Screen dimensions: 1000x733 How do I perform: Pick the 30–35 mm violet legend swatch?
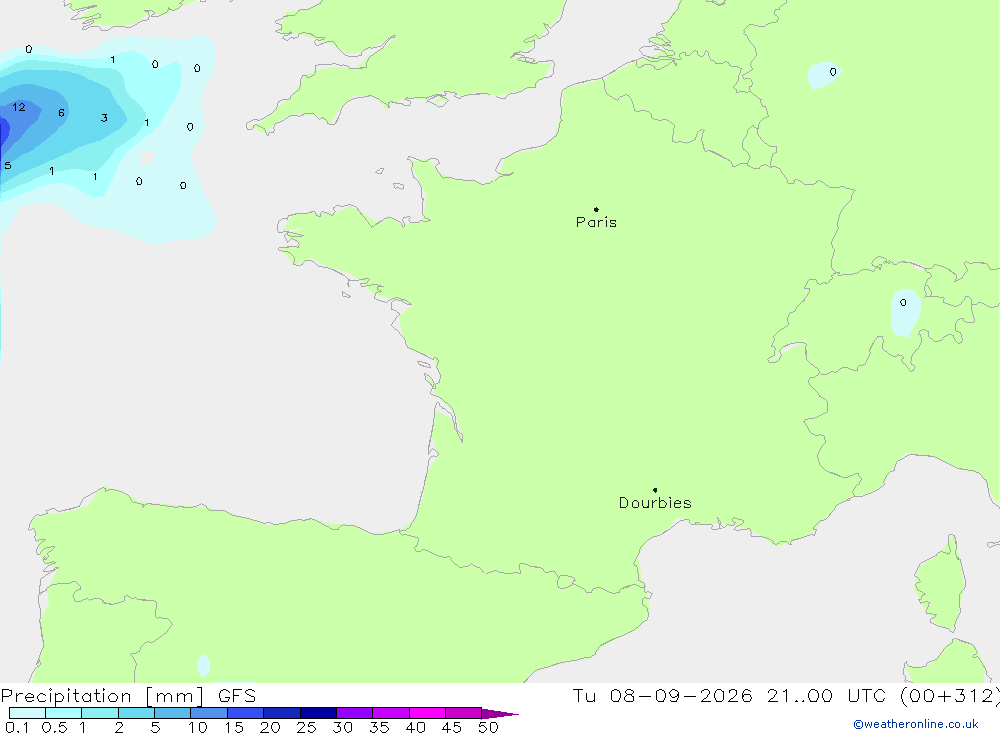pyautogui.click(x=354, y=713)
